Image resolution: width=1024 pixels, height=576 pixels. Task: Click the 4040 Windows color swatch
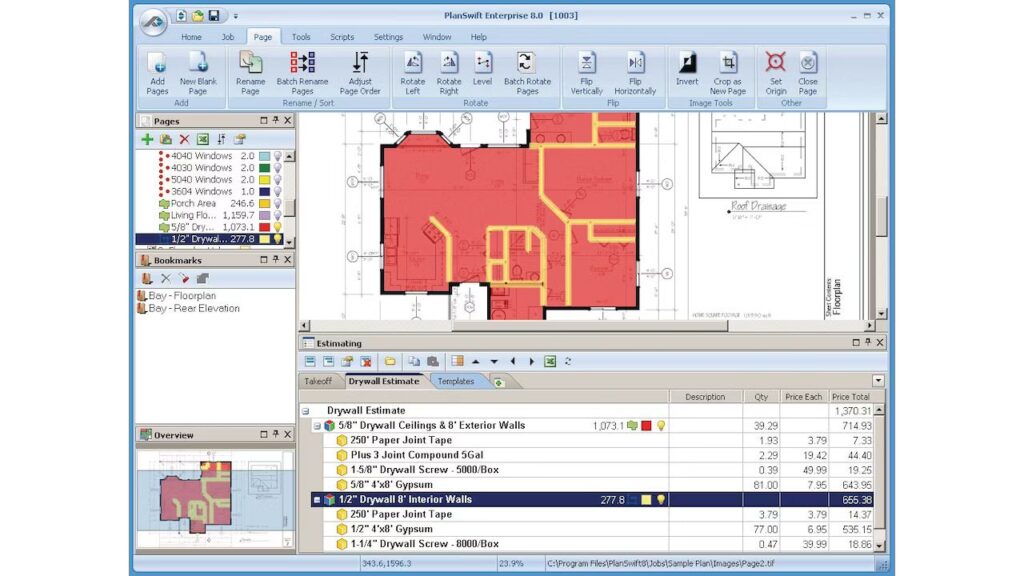tap(264, 156)
